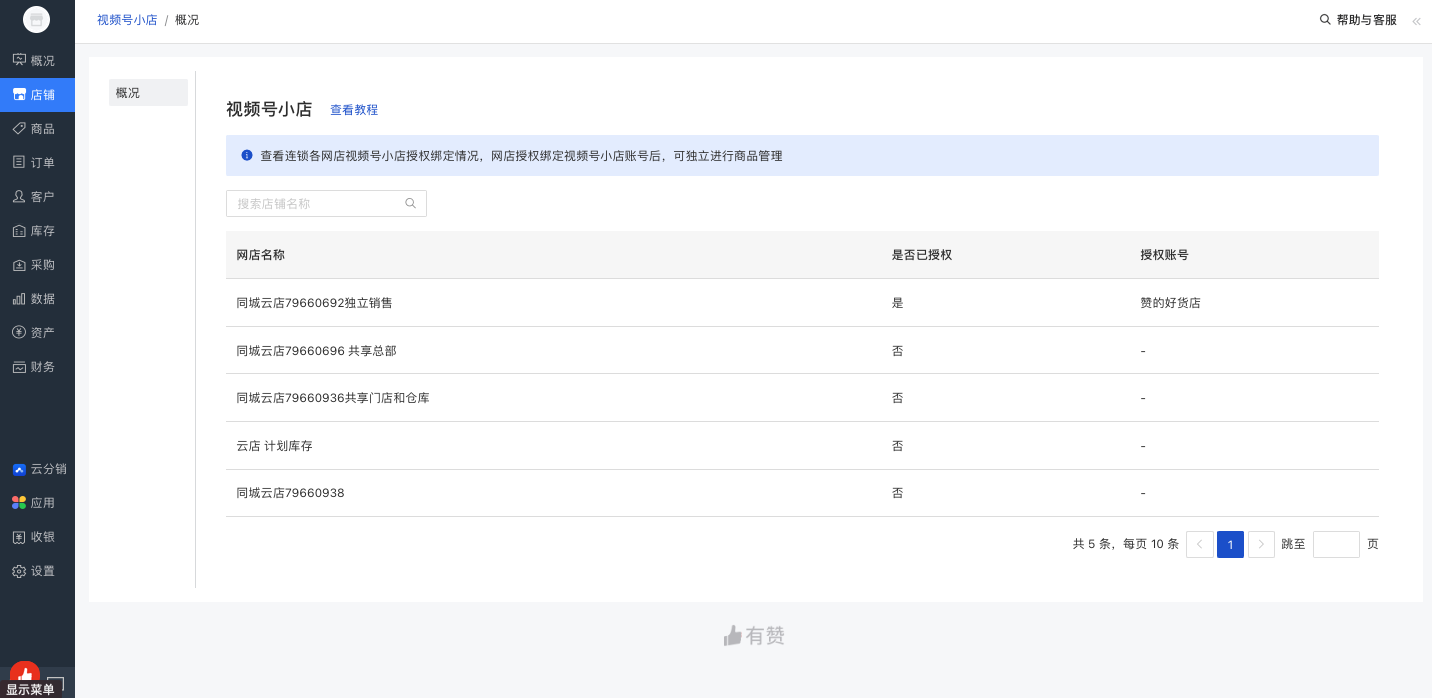Open the 采购 purchasing icon in sidebar

point(19,265)
